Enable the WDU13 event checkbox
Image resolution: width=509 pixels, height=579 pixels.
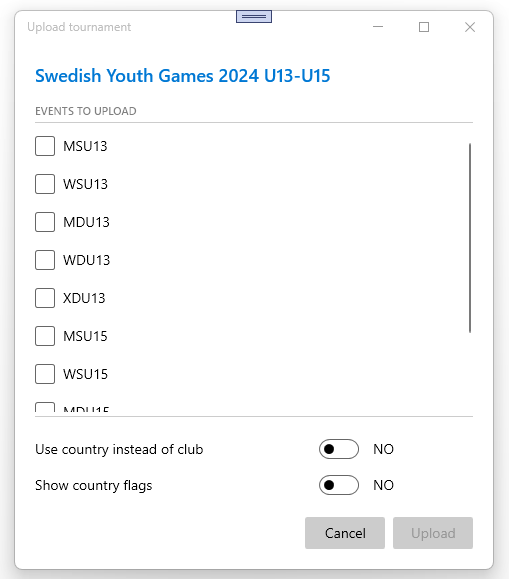coord(45,260)
